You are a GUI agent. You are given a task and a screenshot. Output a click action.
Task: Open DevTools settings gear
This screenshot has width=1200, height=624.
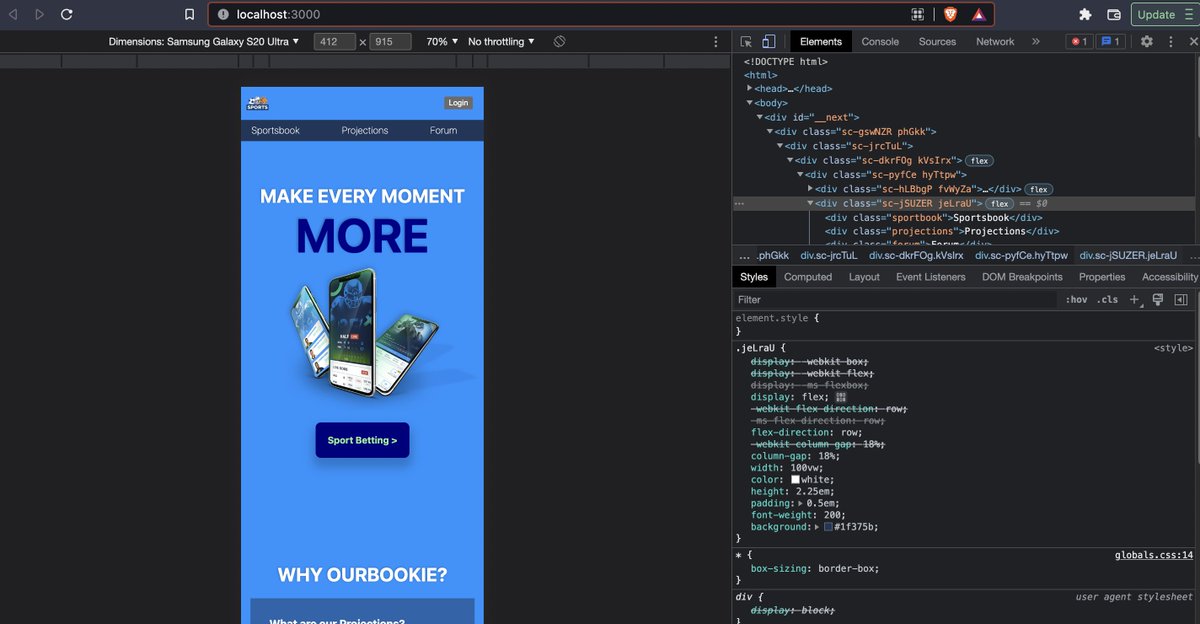tap(1147, 42)
